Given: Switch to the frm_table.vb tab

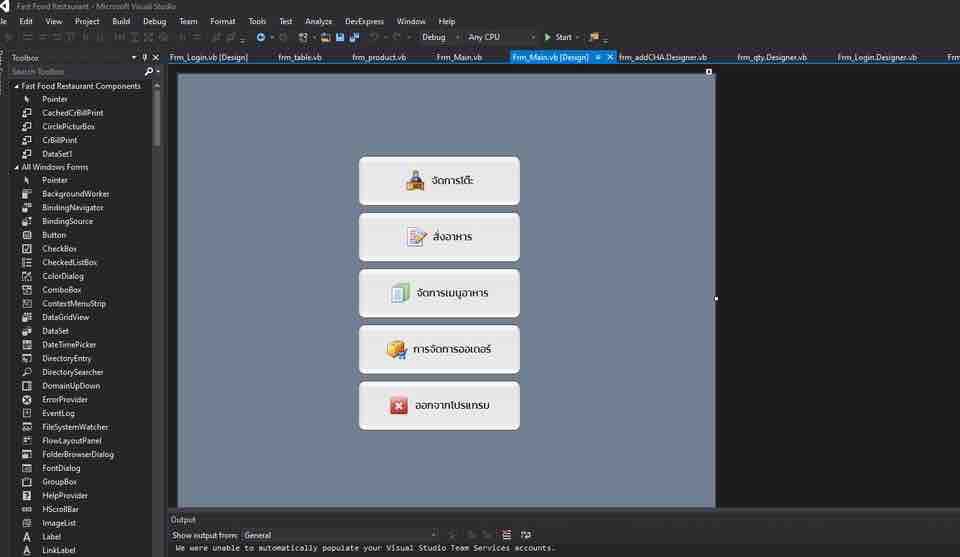Looking at the screenshot, I should point(299,58).
